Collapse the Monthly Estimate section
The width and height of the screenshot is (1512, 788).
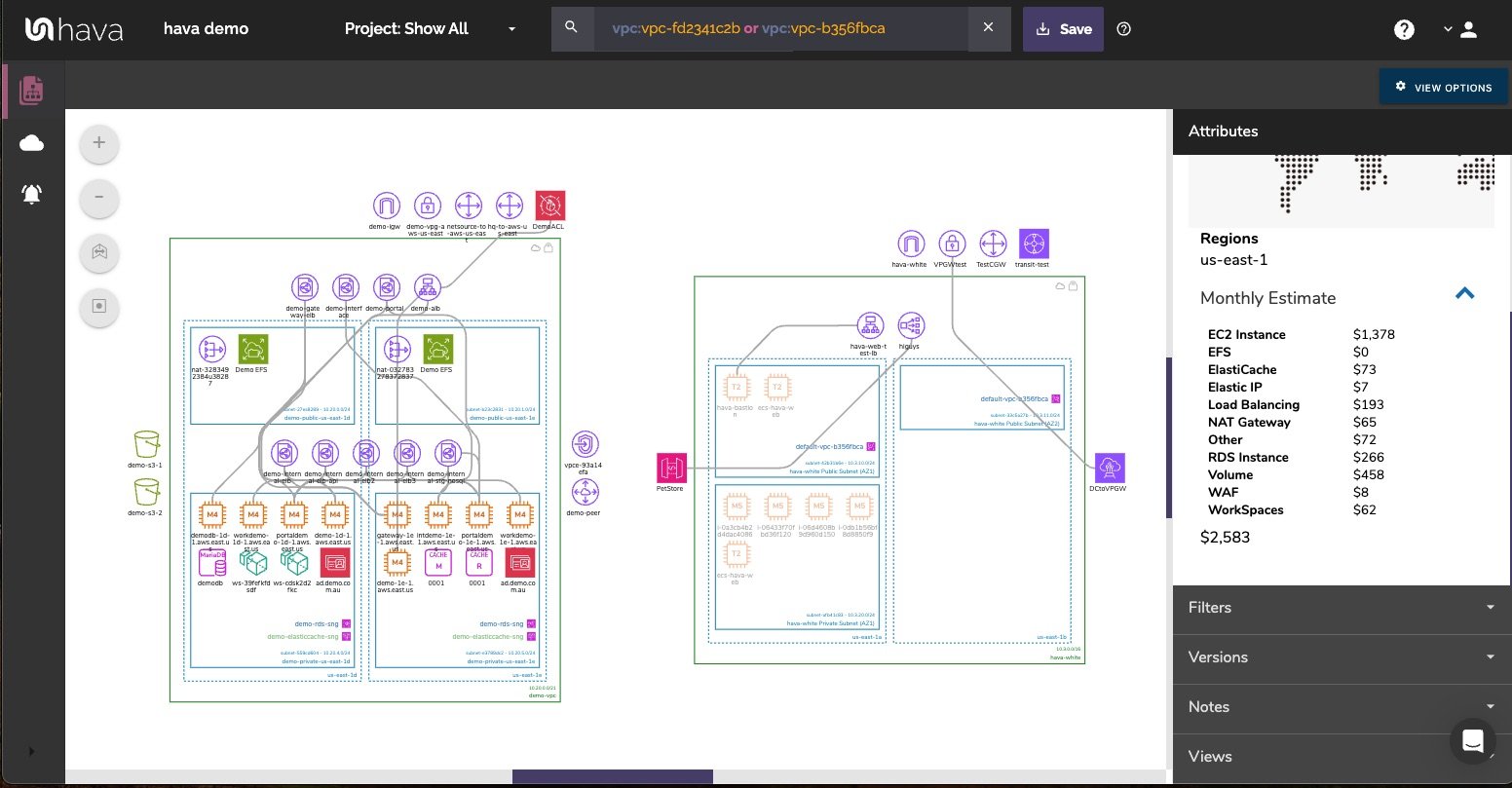(1465, 293)
